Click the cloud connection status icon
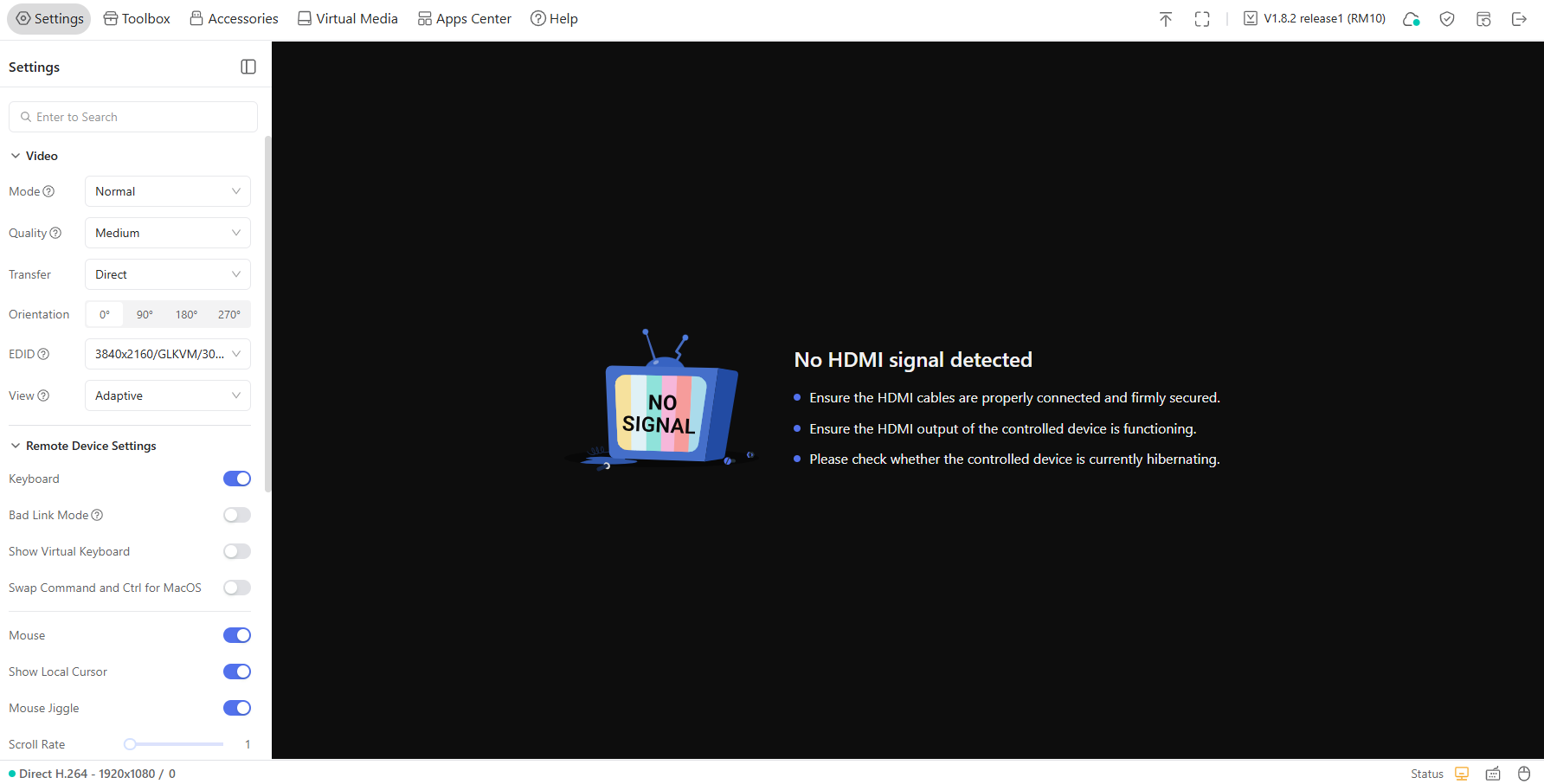Viewport: 1544px width, 784px height. click(1412, 18)
